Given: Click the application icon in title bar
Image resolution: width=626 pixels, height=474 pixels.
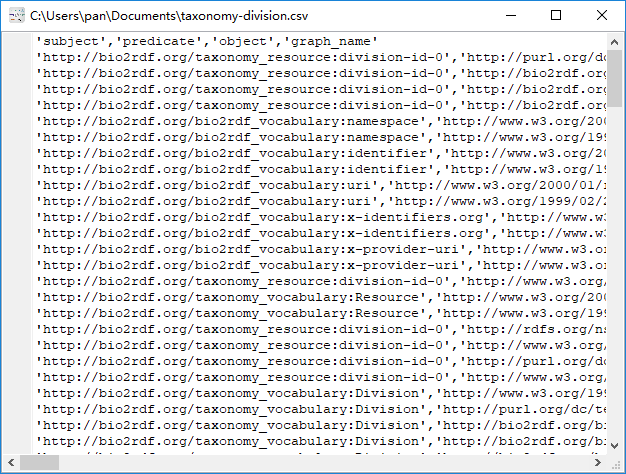Looking at the screenshot, I should click(x=15, y=15).
